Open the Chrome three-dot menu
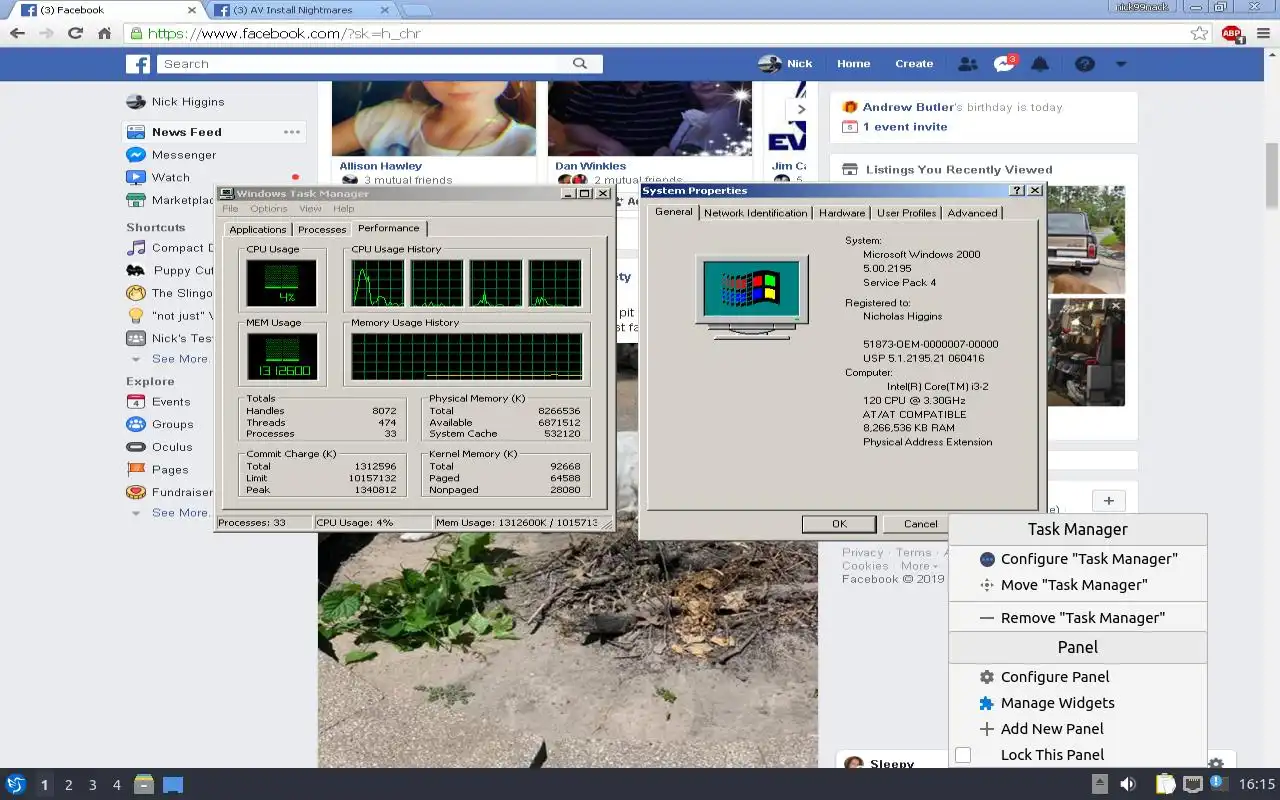1280x800 pixels. click(1264, 33)
